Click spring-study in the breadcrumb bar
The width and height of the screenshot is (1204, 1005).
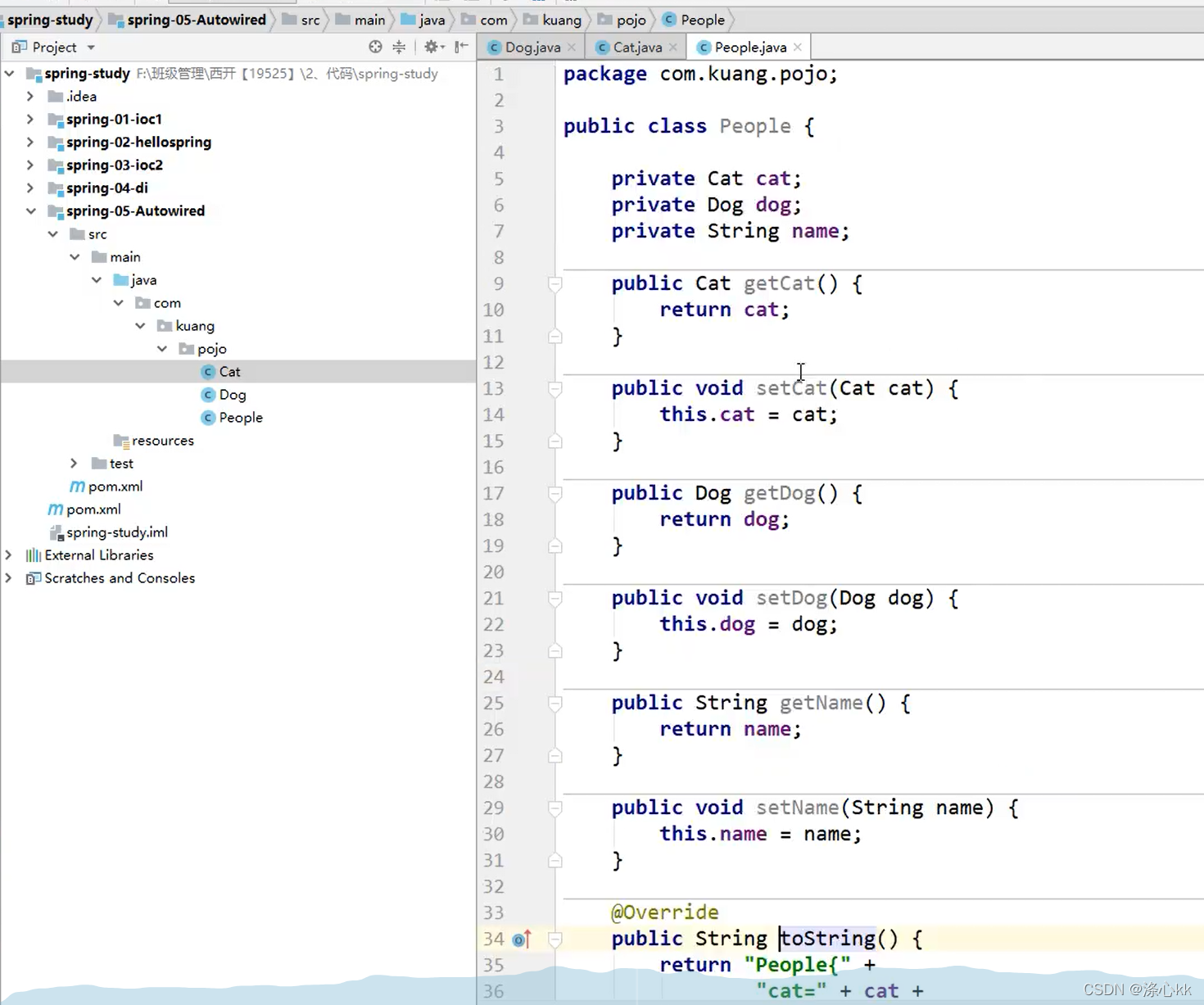click(x=50, y=20)
